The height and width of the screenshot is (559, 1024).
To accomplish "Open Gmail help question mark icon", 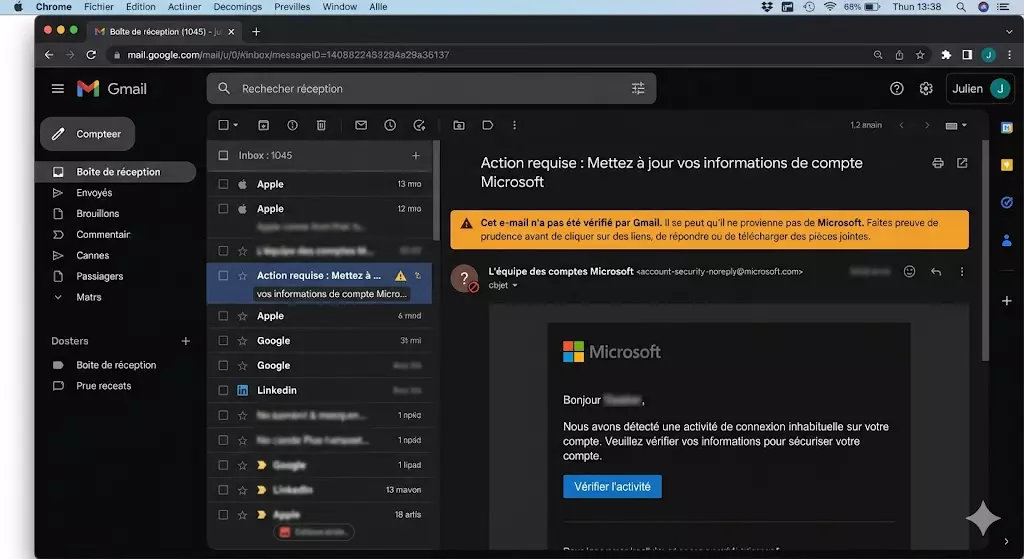I will click(x=897, y=89).
